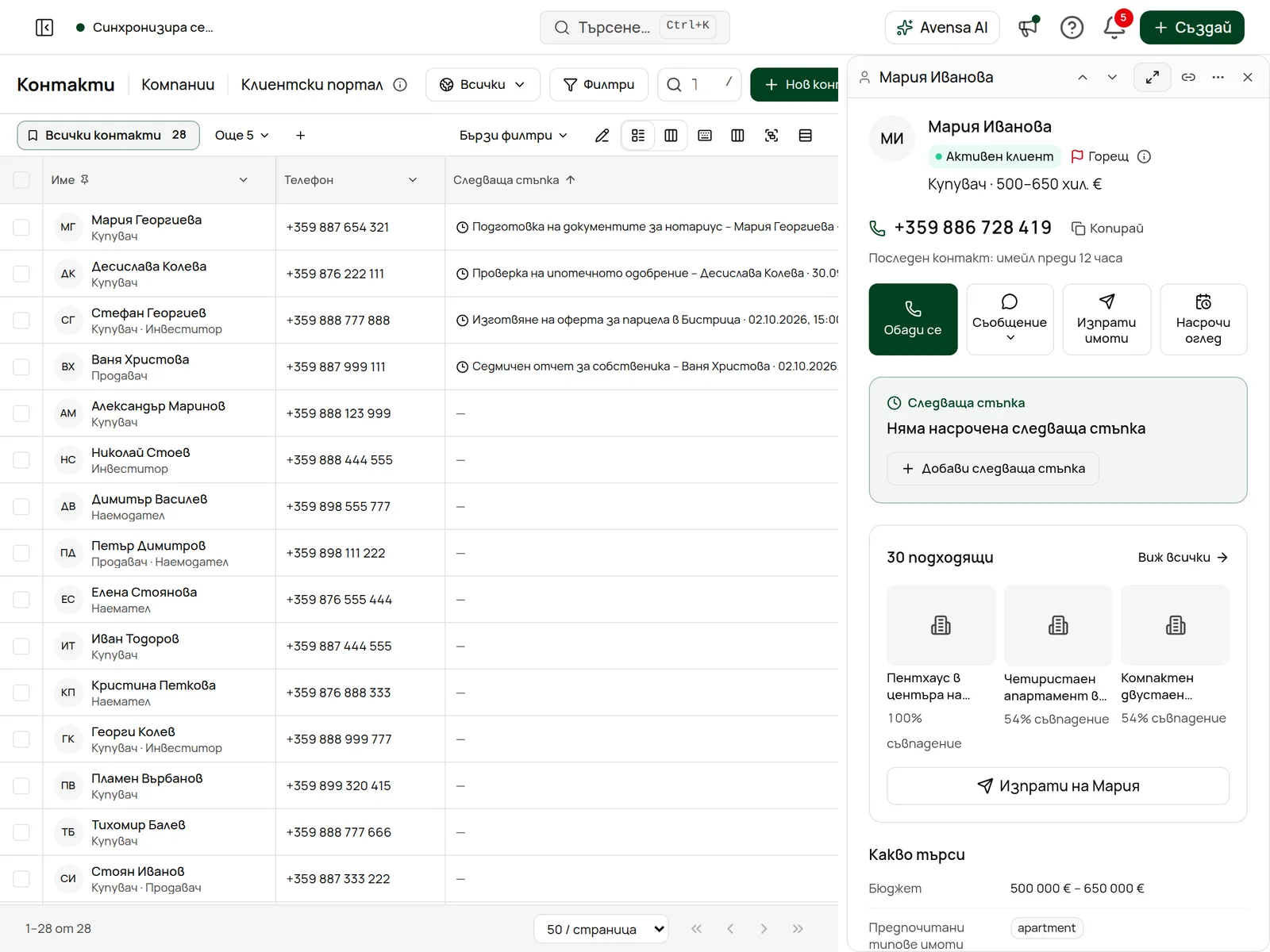This screenshot has width=1270, height=952.
Task: Open Телефон column header dropdown arrow
Action: click(413, 180)
